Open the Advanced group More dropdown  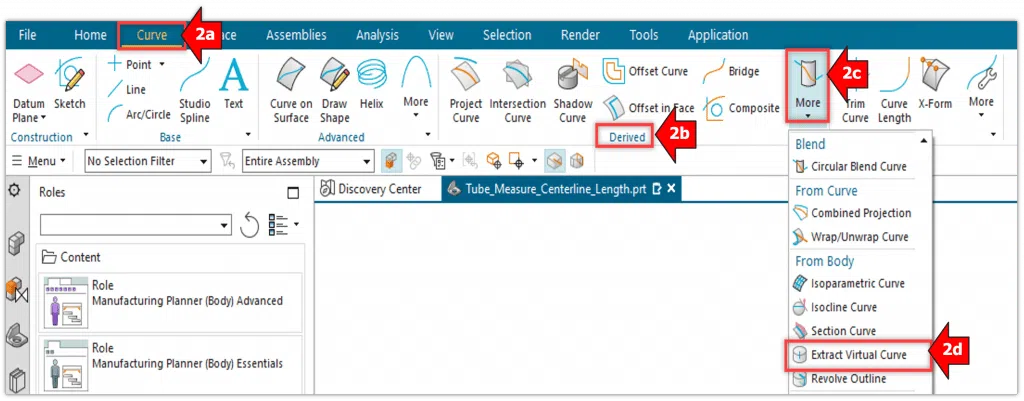click(415, 88)
